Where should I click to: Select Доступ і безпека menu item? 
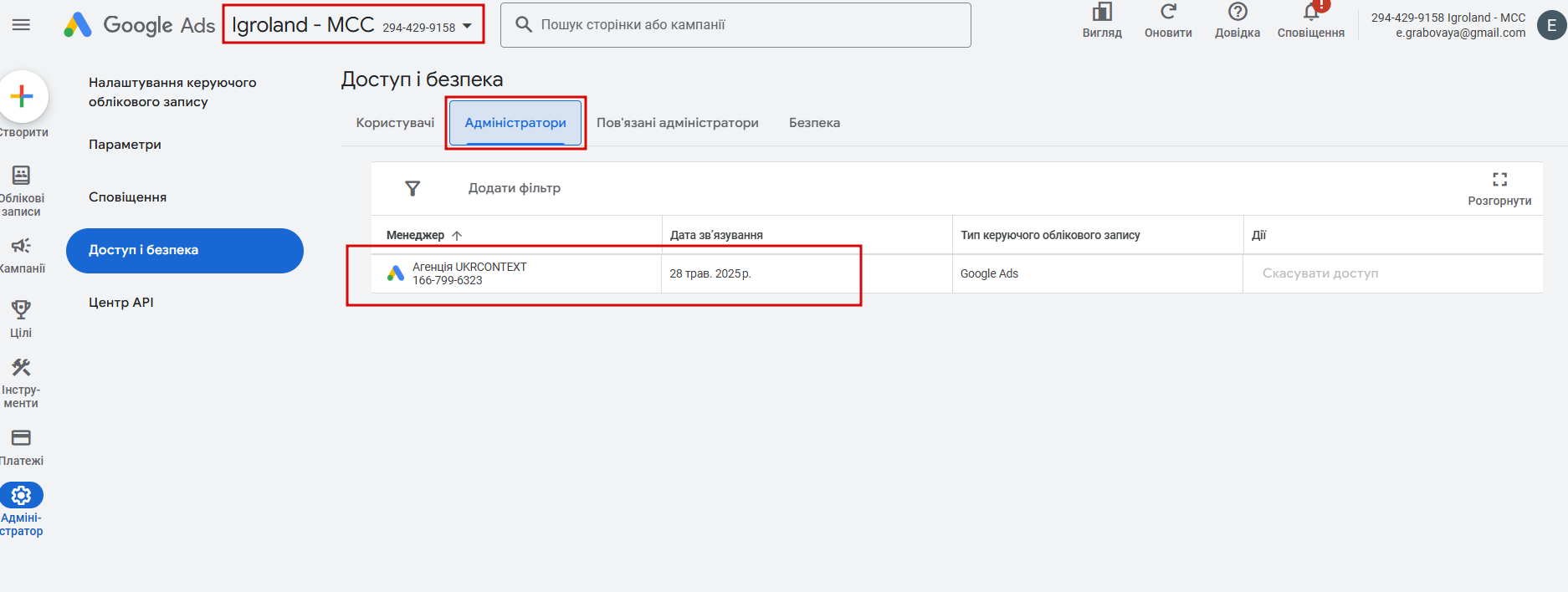pyautogui.click(x=185, y=250)
